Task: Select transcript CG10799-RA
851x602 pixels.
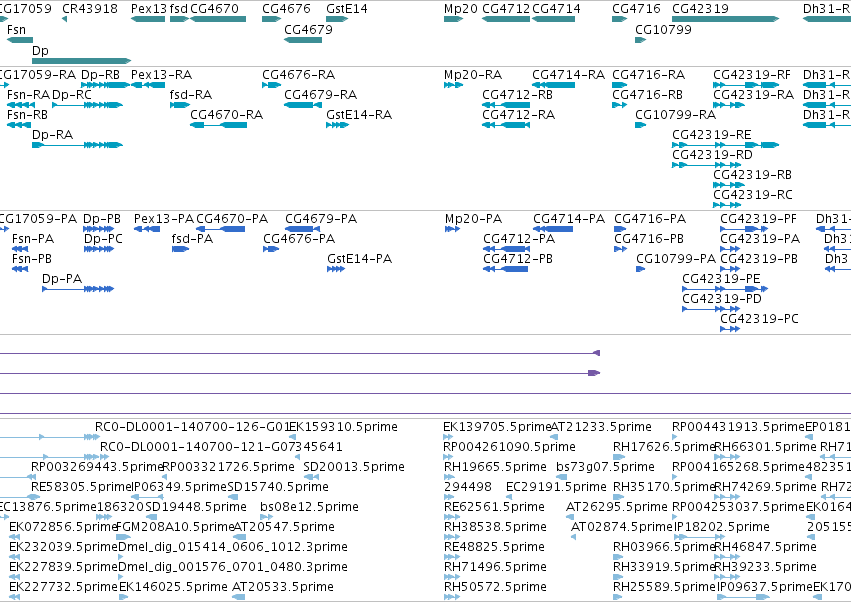Action: [640, 125]
